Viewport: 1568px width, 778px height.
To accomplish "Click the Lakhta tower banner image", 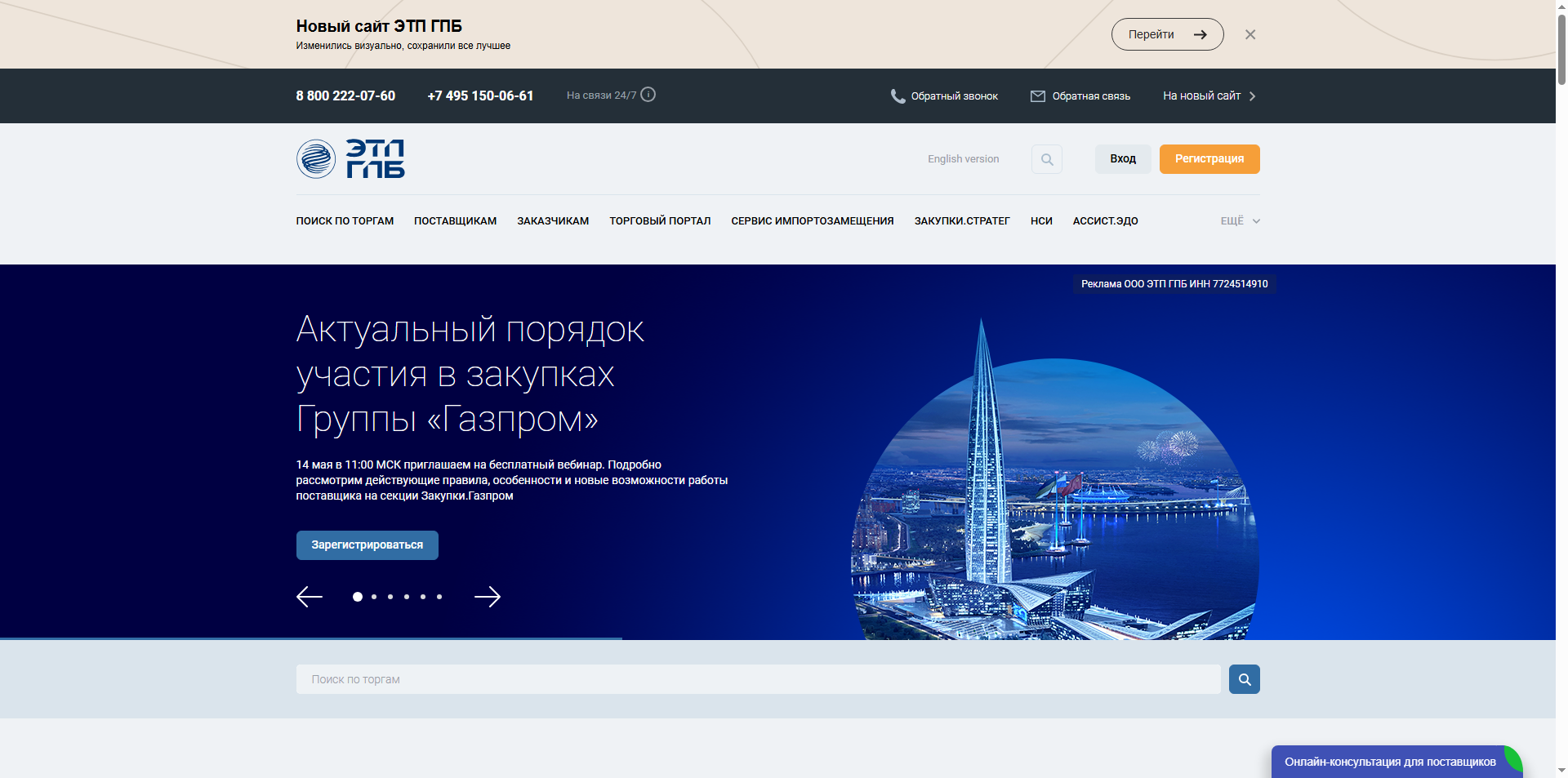I will pos(1054,479).
